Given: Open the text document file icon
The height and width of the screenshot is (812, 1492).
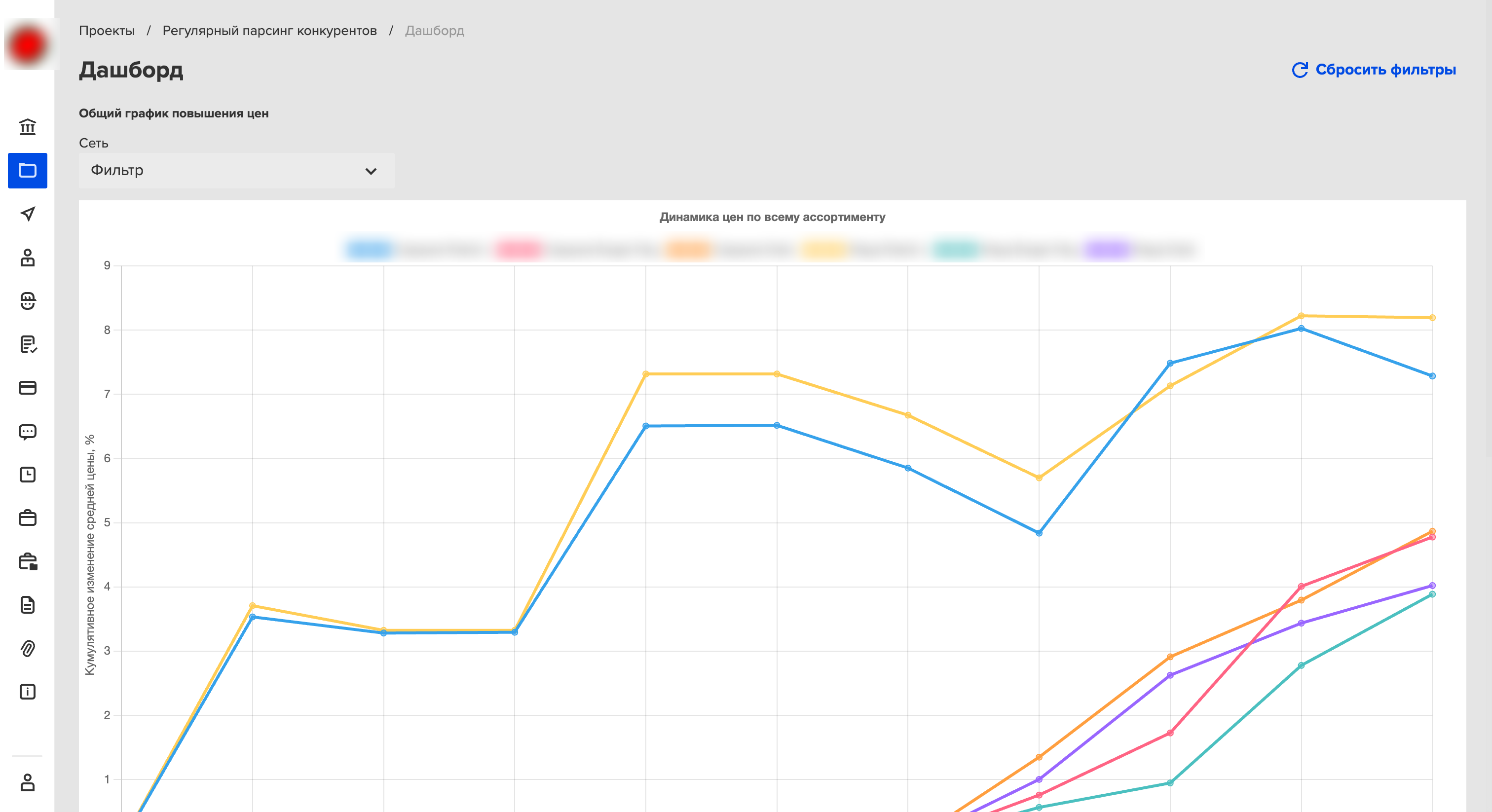Looking at the screenshot, I should pos(27,605).
